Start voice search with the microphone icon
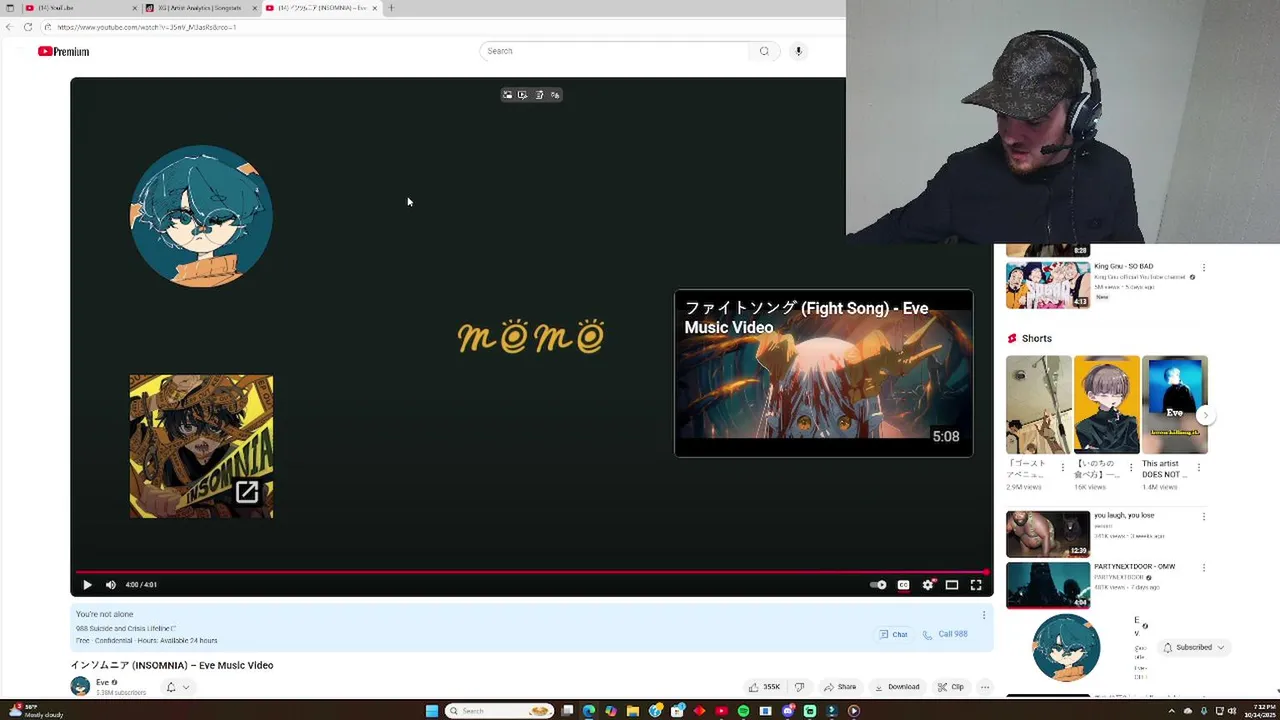The width and height of the screenshot is (1280, 720). 798,51
